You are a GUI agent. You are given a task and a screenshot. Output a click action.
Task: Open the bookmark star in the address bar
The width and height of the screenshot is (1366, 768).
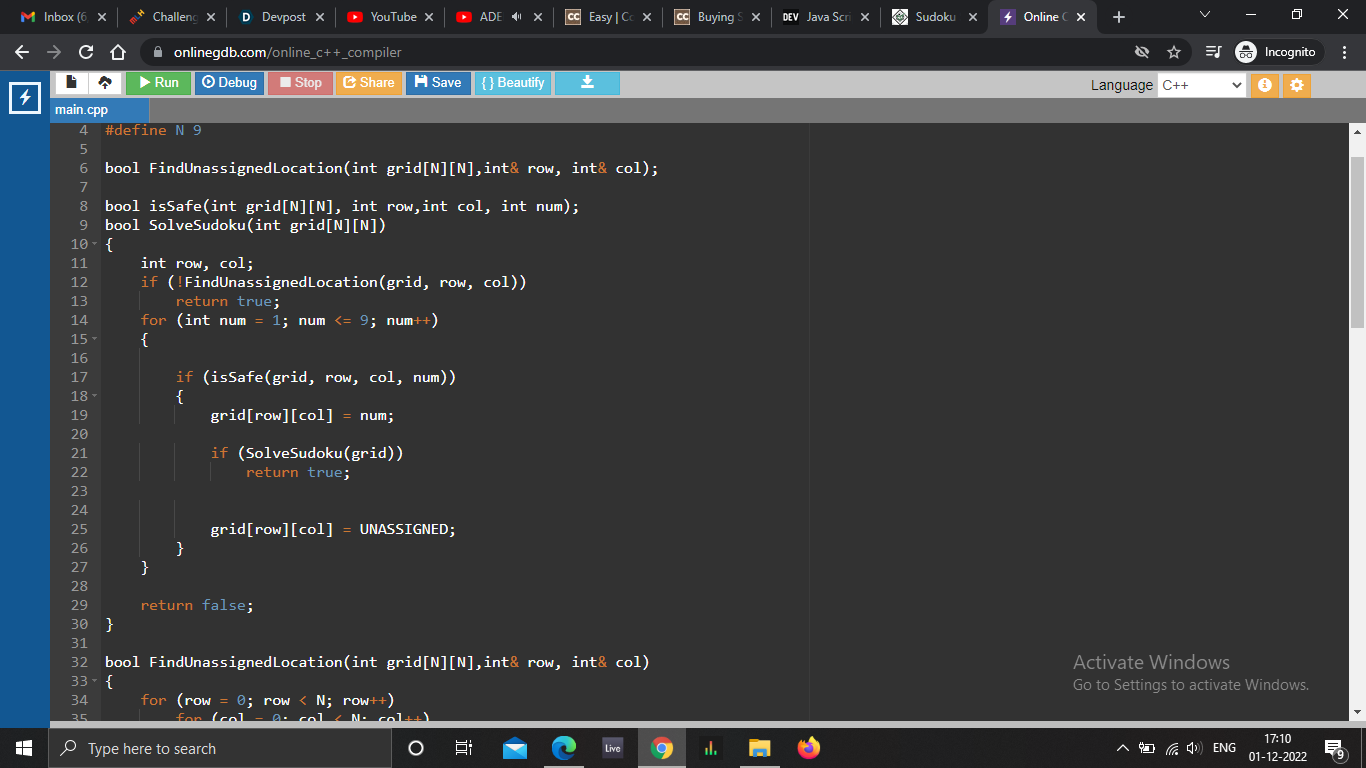(x=1174, y=51)
